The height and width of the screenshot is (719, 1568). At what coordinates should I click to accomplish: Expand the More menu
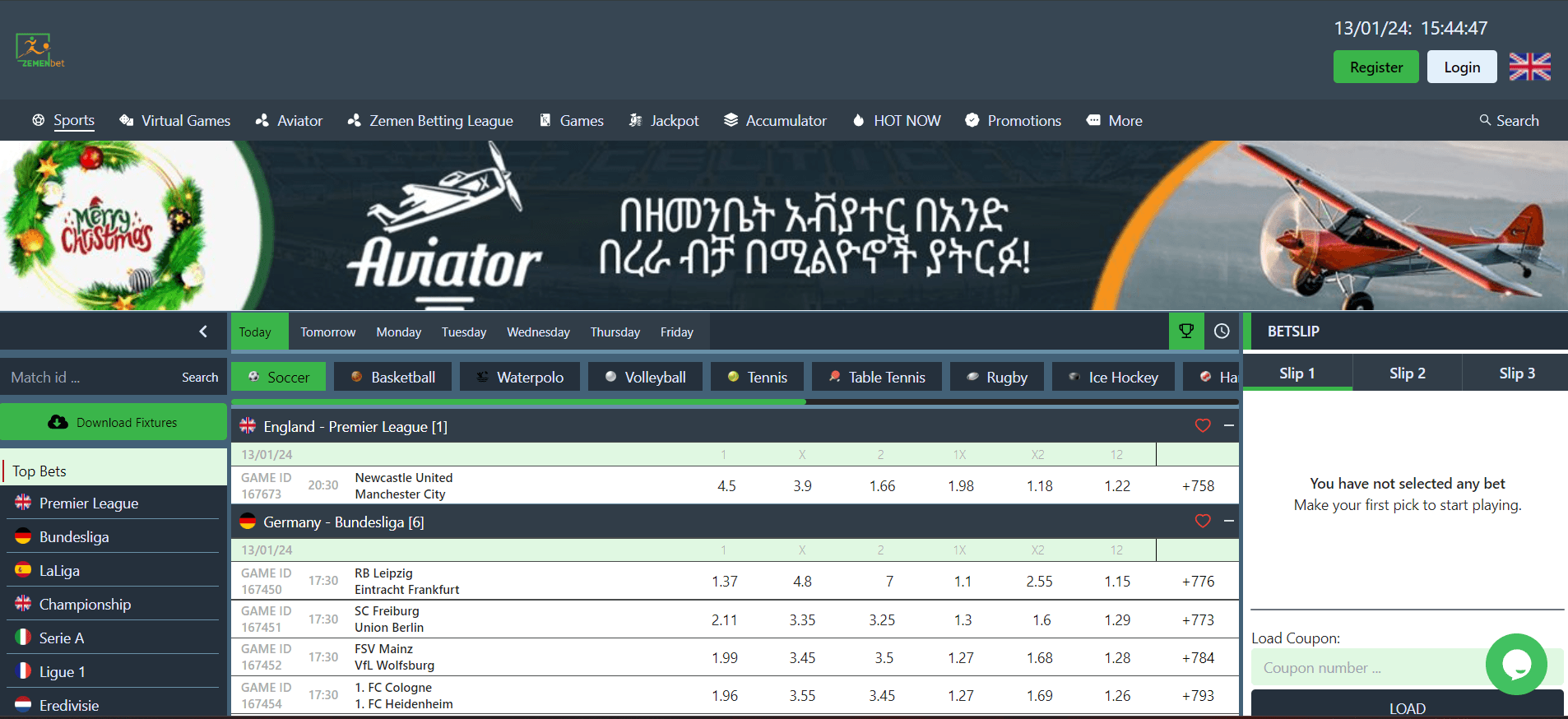point(1115,120)
